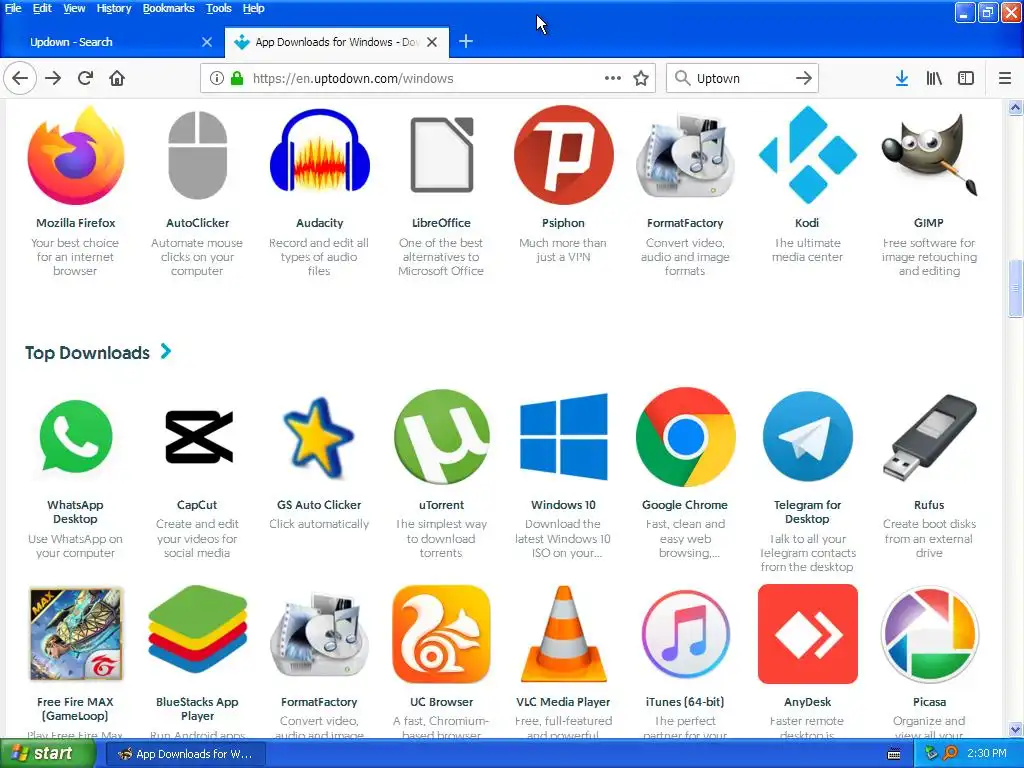This screenshot has height=768, width=1024.
Task: Bookmark this page with the star
Action: click(641, 78)
